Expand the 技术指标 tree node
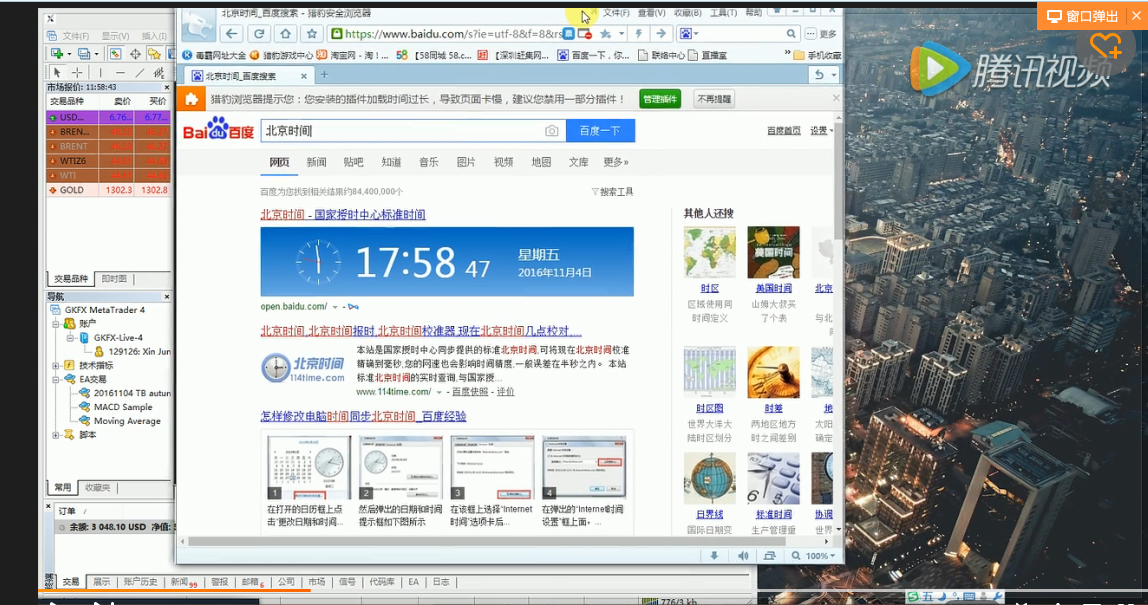This screenshot has width=1148, height=605. [x=56, y=365]
